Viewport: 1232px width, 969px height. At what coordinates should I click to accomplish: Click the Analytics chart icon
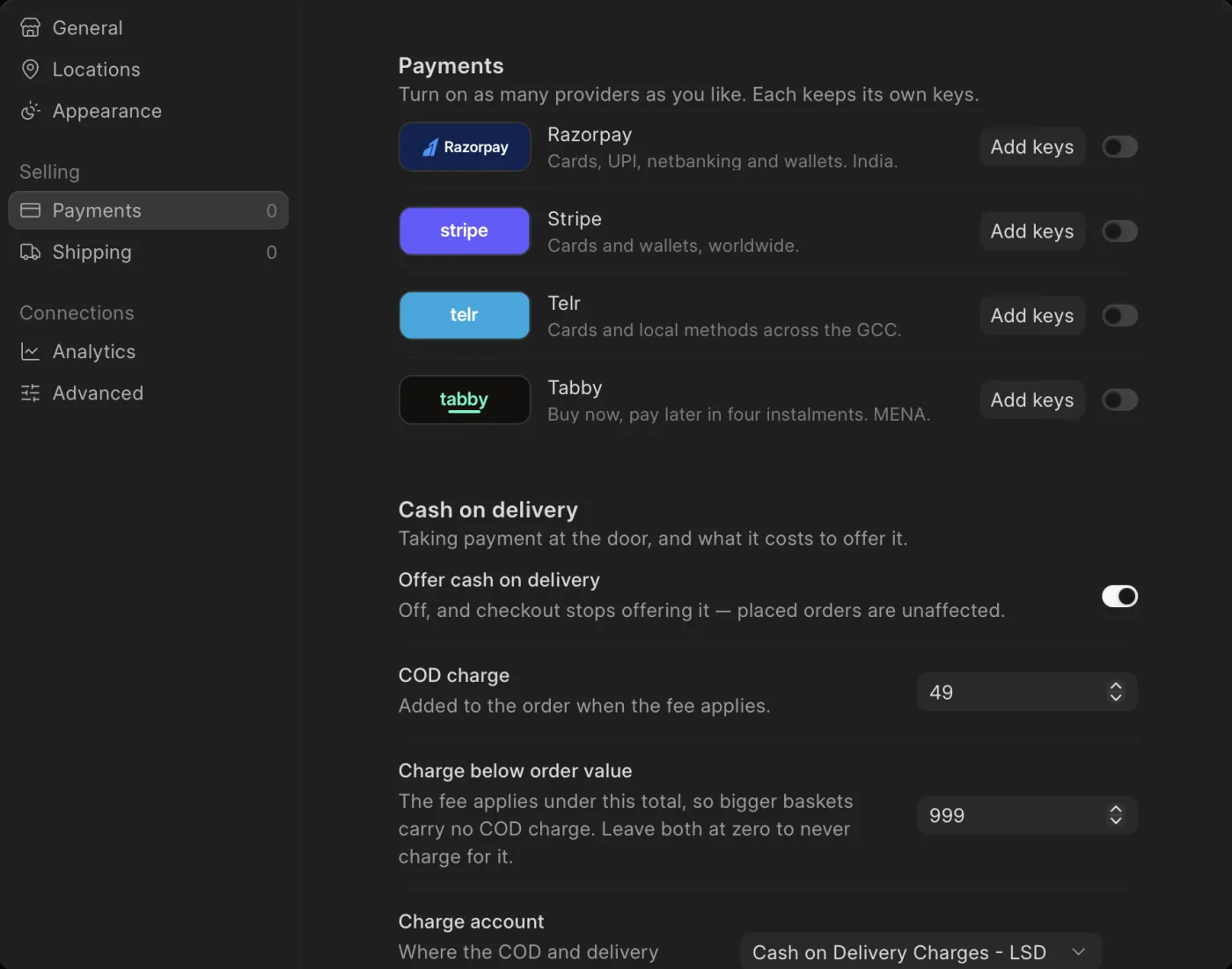[x=30, y=352]
